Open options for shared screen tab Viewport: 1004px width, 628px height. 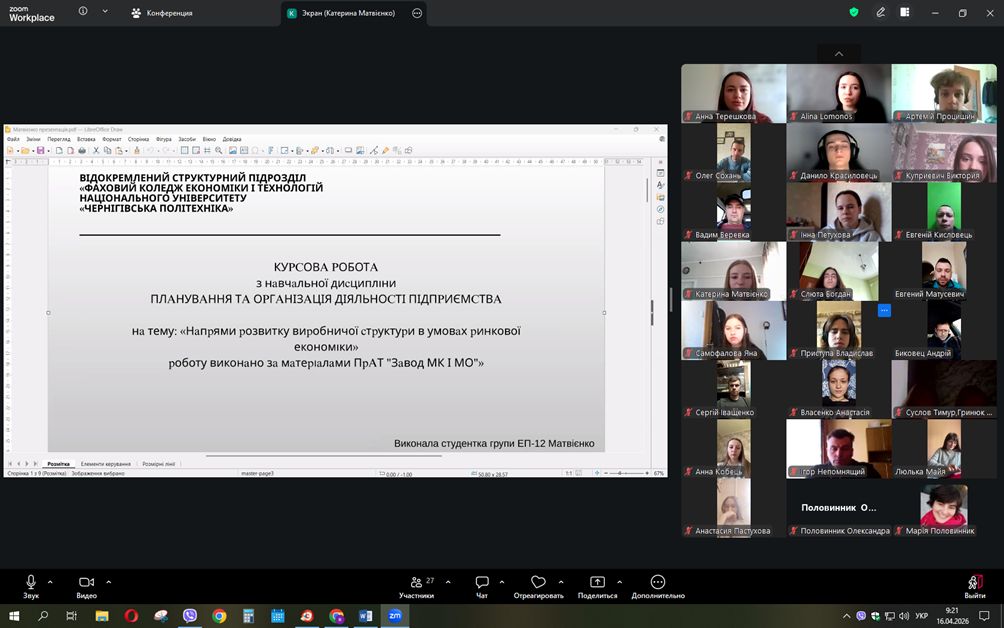tap(417, 13)
